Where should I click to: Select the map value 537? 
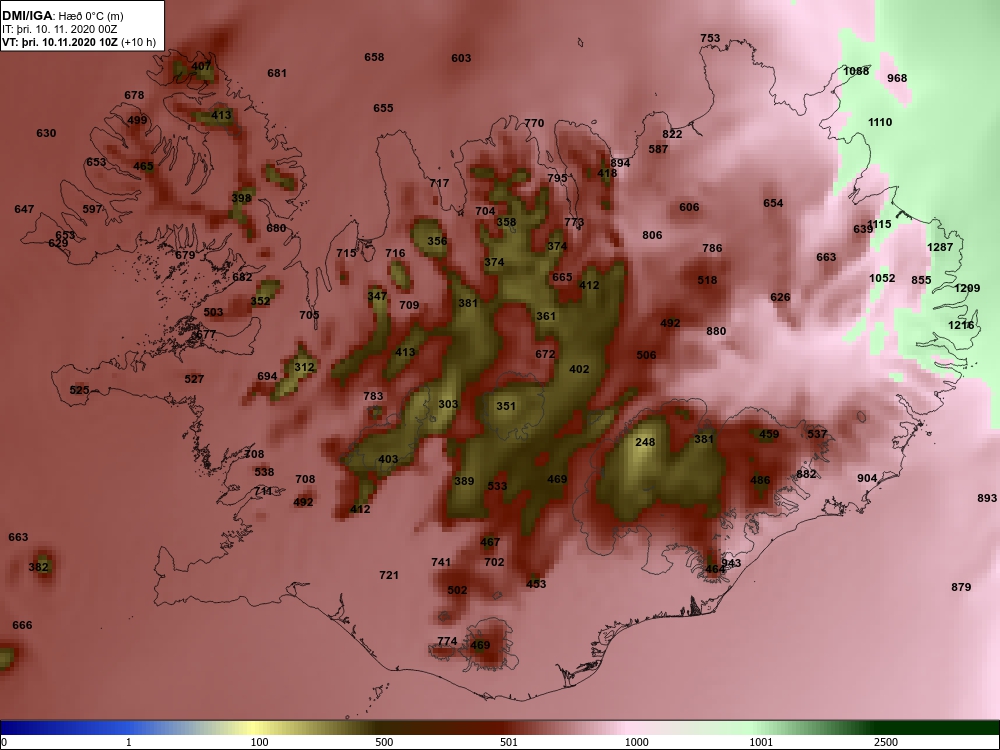point(817,434)
